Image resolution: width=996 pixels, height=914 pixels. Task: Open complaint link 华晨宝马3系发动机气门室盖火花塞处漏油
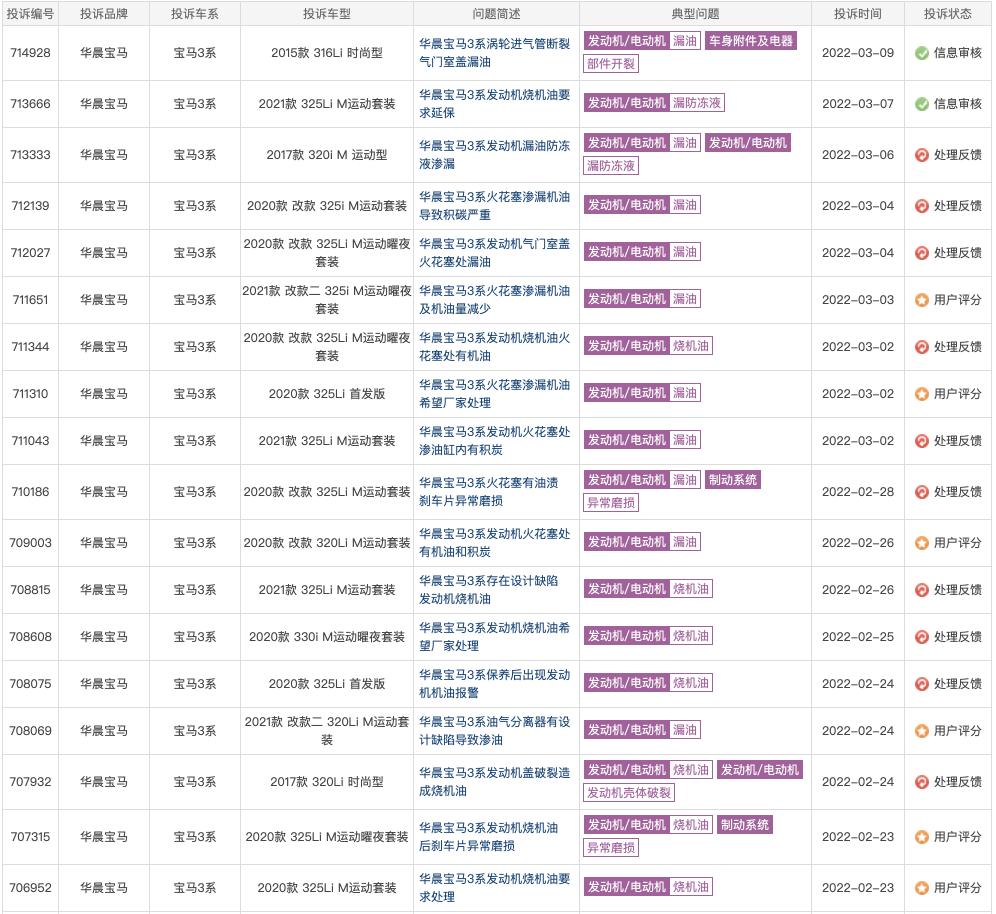[494, 253]
